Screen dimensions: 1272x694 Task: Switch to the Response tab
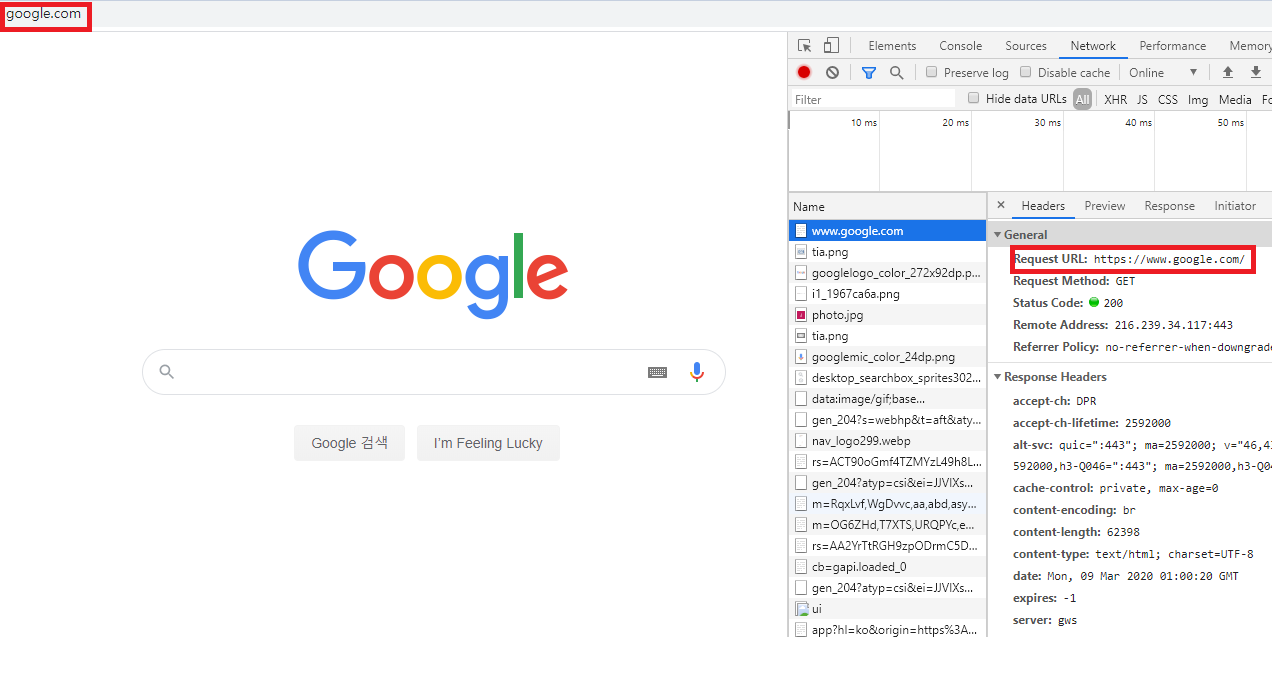(x=1170, y=206)
